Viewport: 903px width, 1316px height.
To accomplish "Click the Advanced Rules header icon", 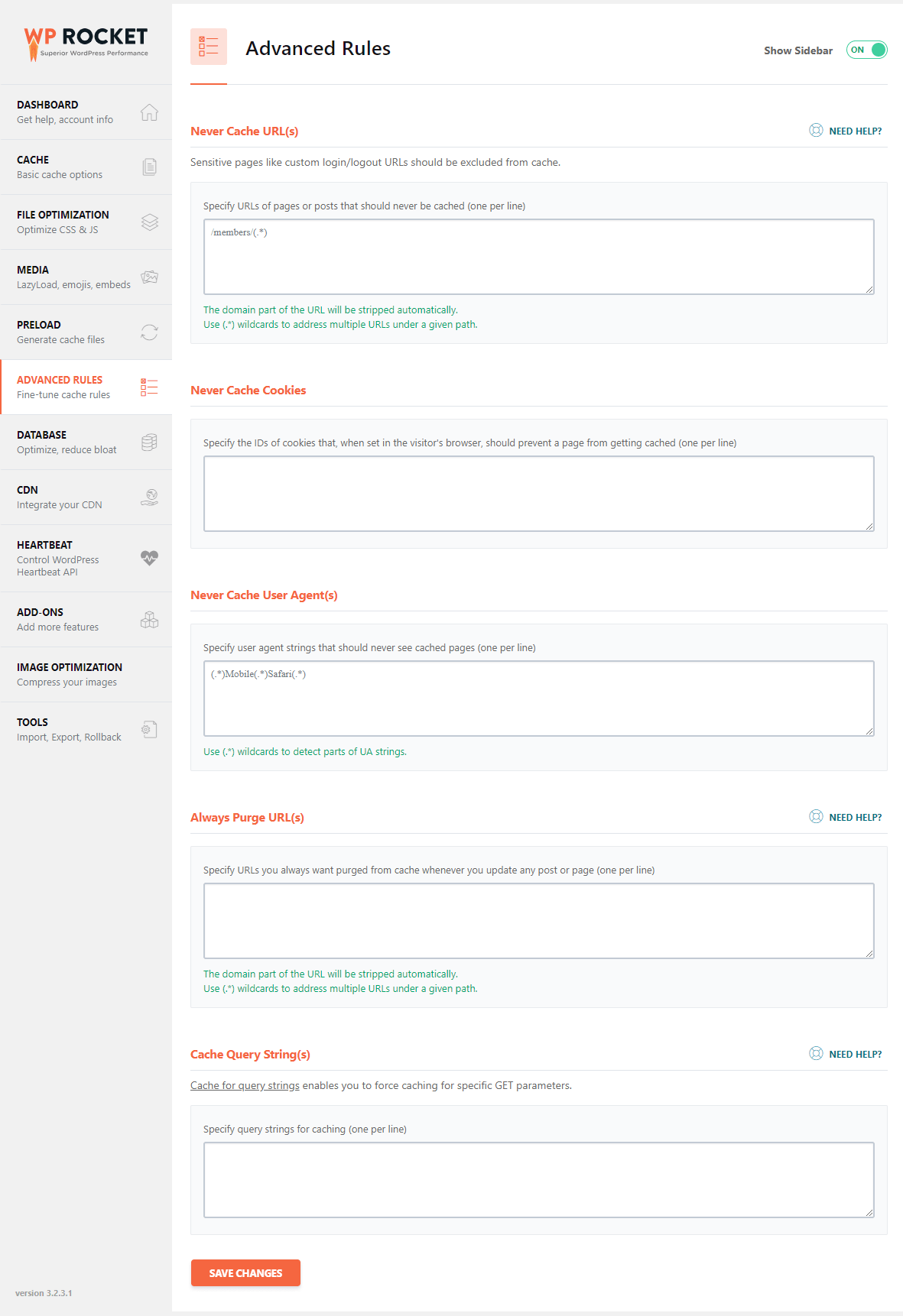I will [209, 47].
